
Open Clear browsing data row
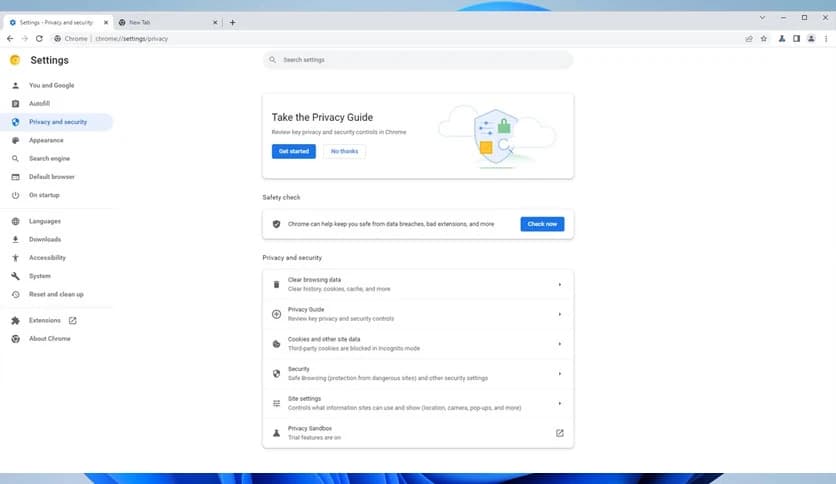coord(418,285)
